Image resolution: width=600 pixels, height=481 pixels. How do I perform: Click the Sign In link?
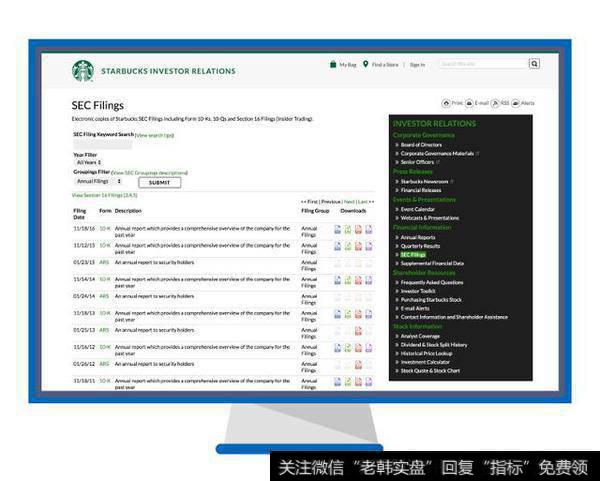click(417, 65)
